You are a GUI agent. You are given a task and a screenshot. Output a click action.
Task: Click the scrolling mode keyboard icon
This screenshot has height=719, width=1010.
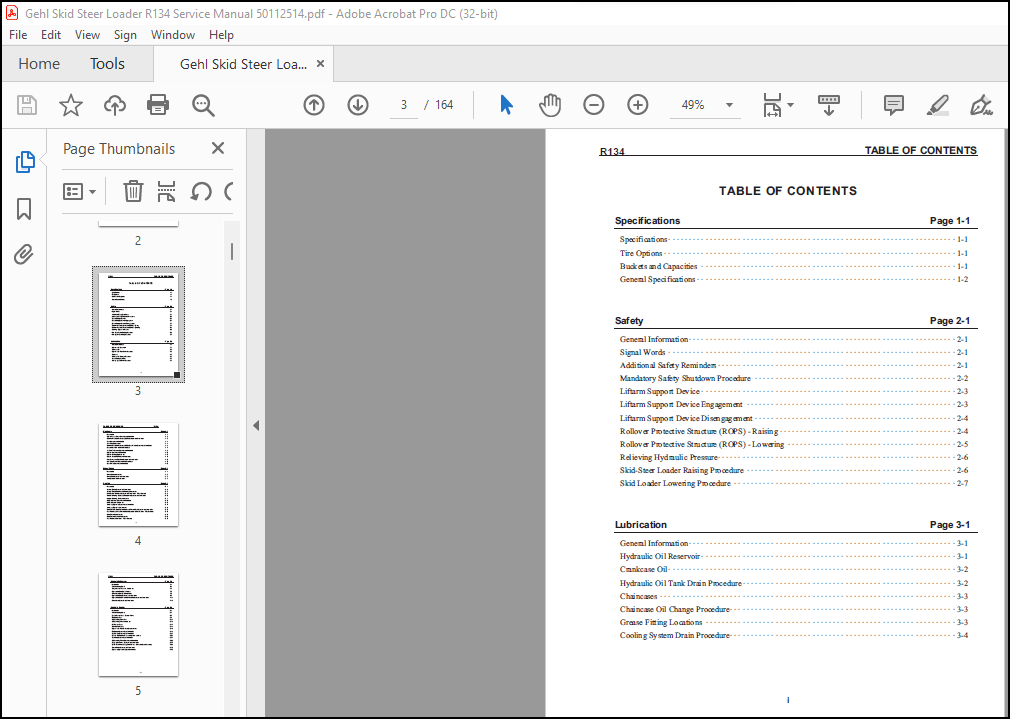828,105
